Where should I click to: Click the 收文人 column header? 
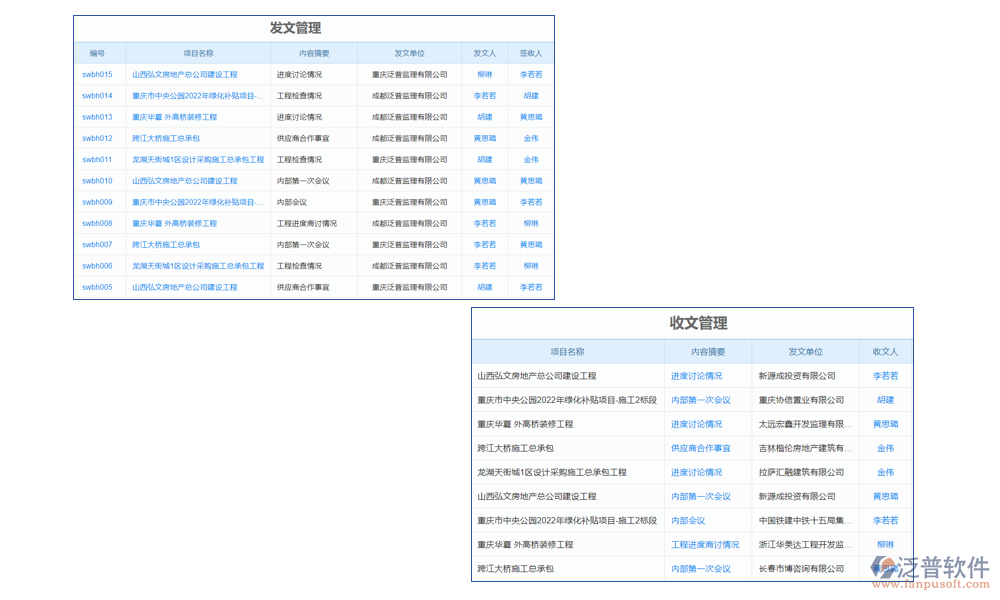click(x=885, y=351)
